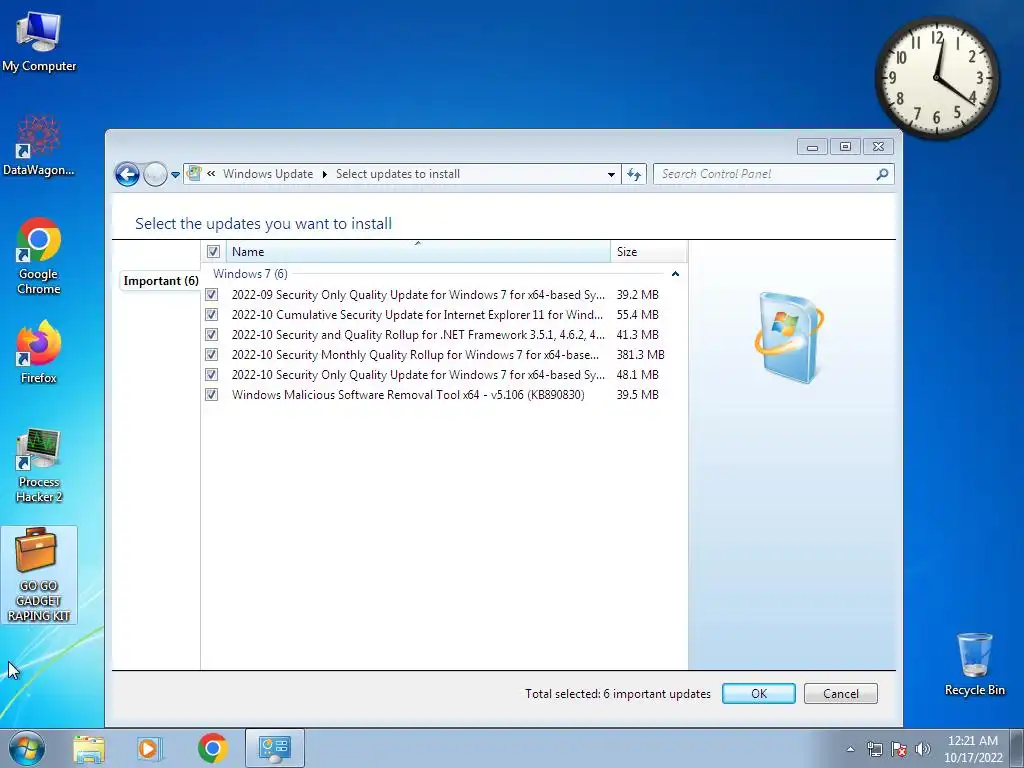Click Select updates to install breadcrumb
The image size is (1024, 768).
[x=398, y=174]
